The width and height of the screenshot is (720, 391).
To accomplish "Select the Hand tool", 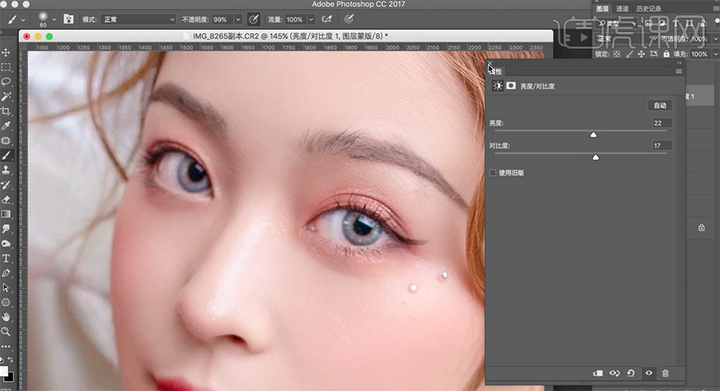I will [6, 317].
